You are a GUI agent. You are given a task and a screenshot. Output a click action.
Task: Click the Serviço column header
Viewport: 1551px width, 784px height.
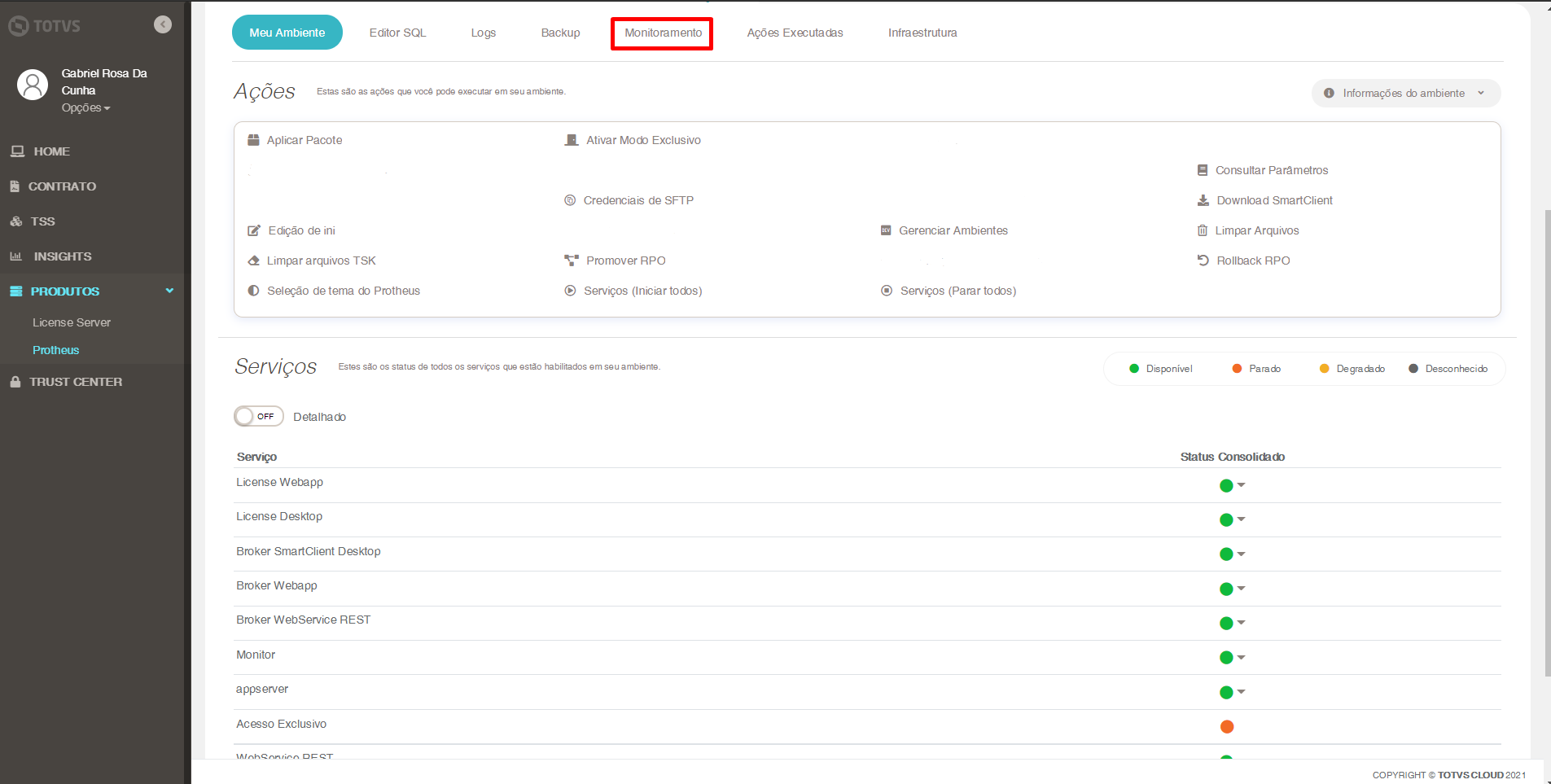tap(256, 457)
